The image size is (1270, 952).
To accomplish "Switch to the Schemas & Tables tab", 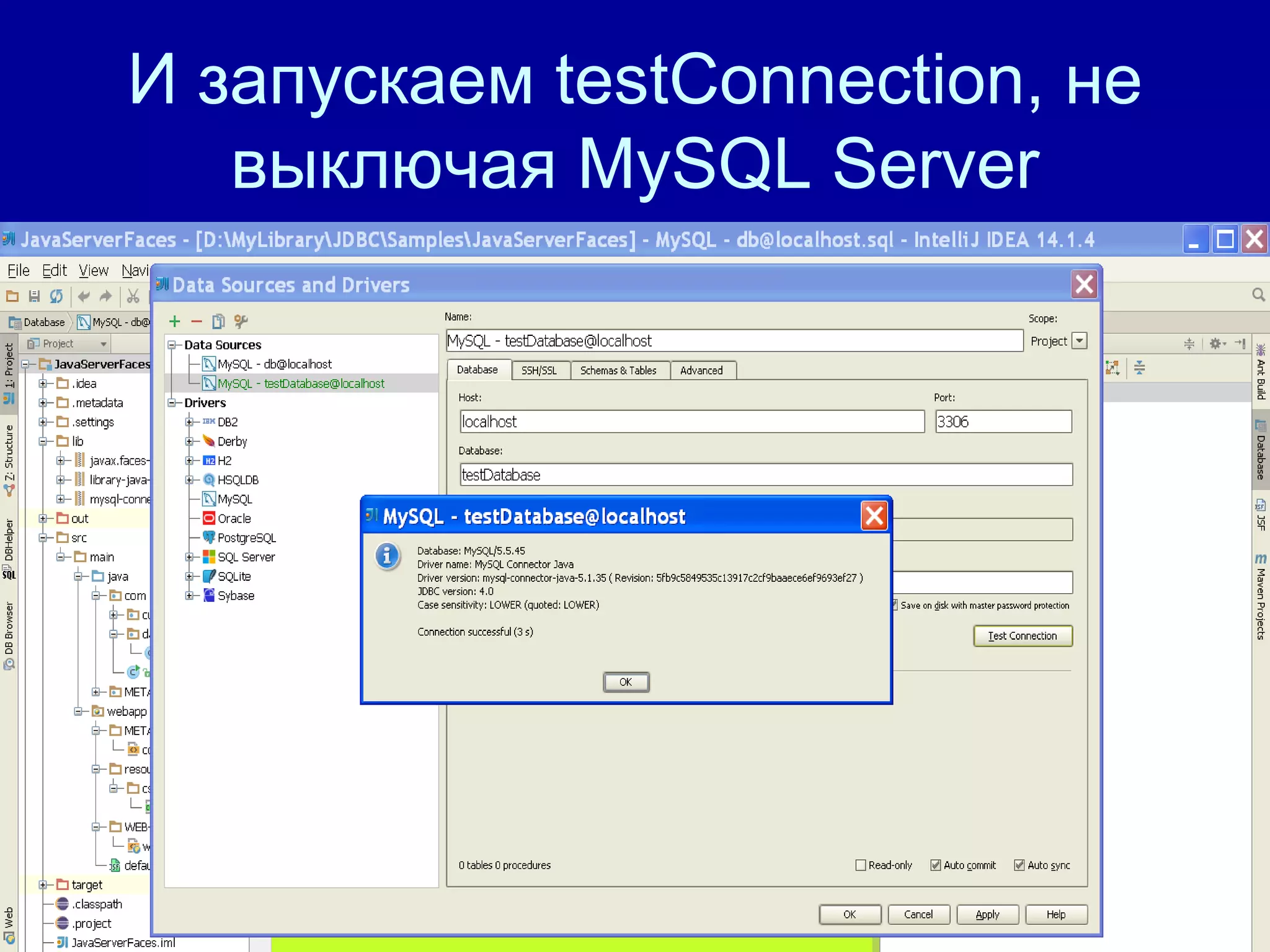I will pos(618,371).
